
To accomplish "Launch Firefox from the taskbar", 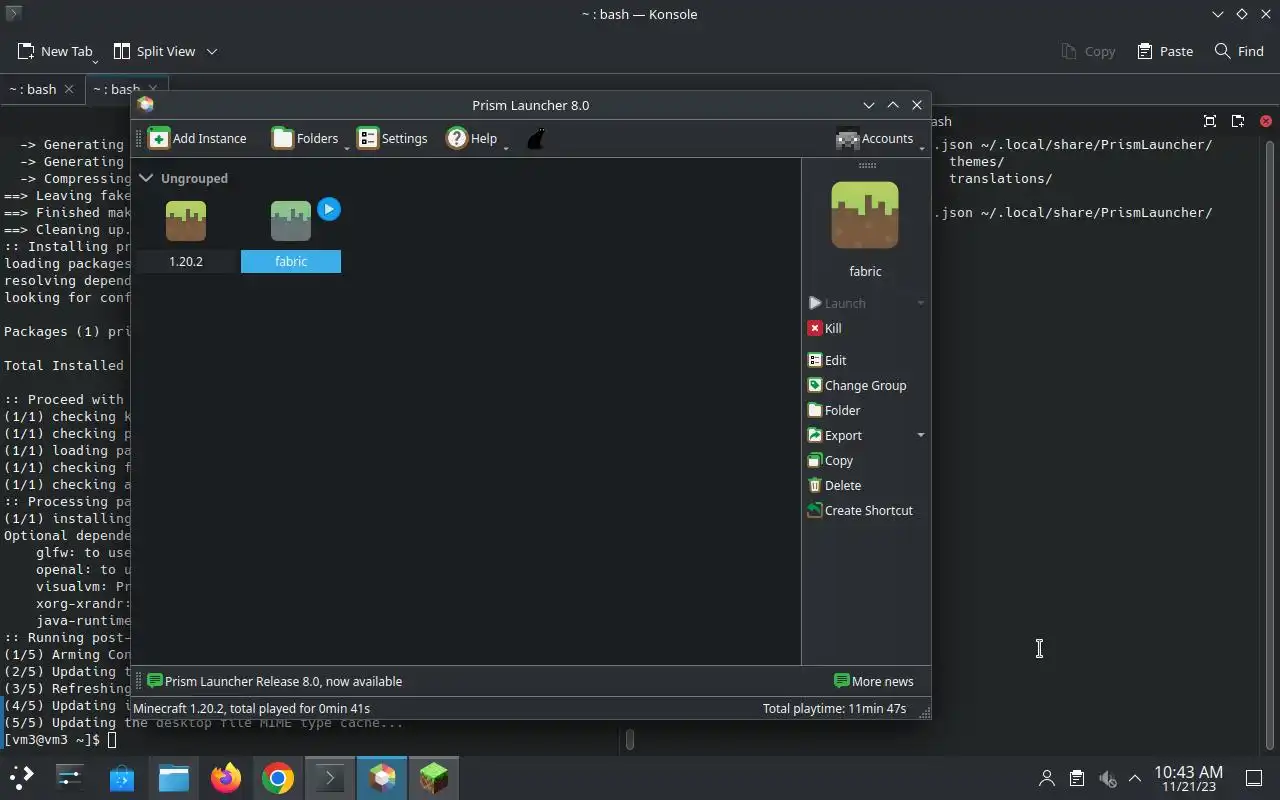I will click(x=226, y=777).
